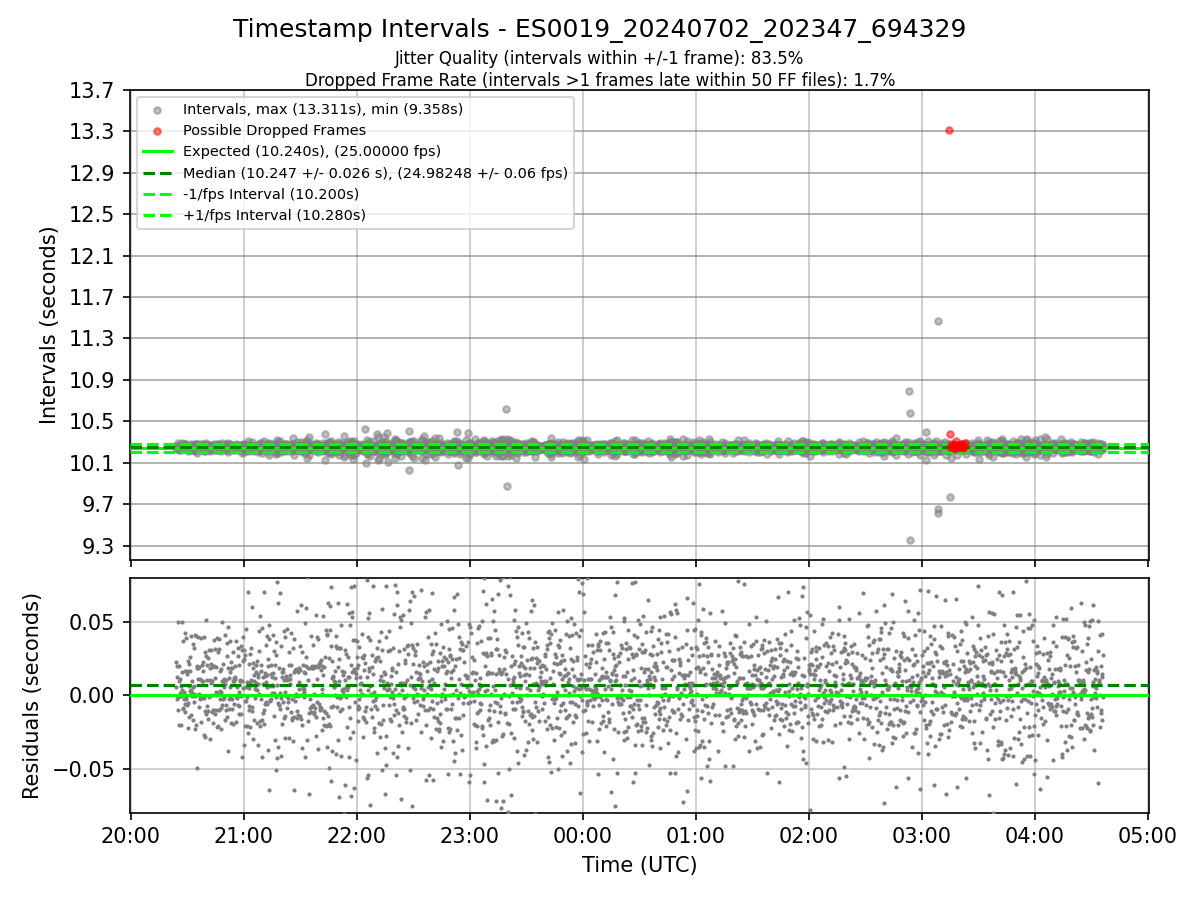Click legend entry 'Median (10.247 +/- 0.026 s)'
The height and width of the screenshot is (900, 1200).
tap(375, 173)
